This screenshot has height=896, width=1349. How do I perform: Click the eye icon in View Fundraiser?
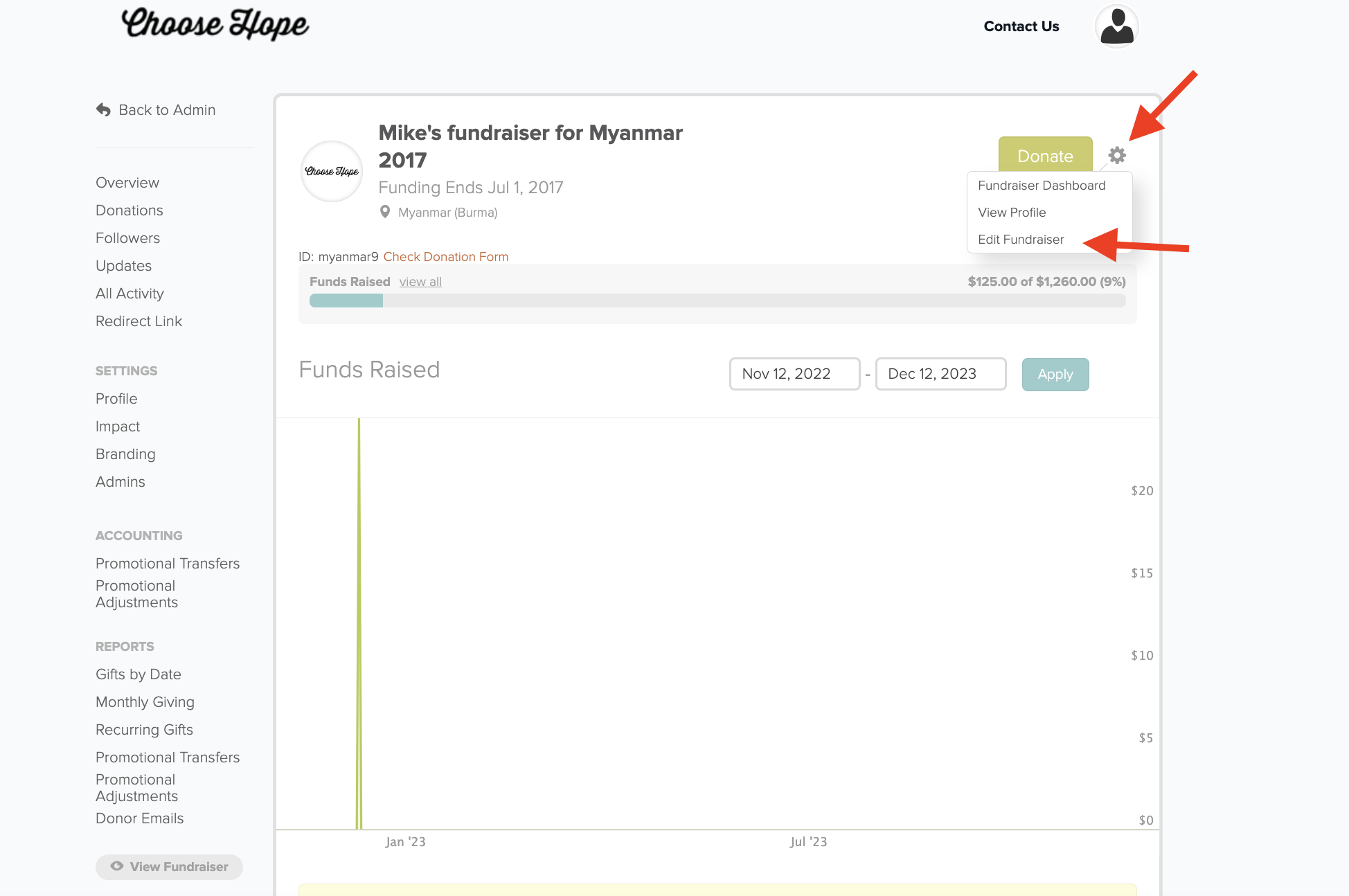click(x=117, y=866)
